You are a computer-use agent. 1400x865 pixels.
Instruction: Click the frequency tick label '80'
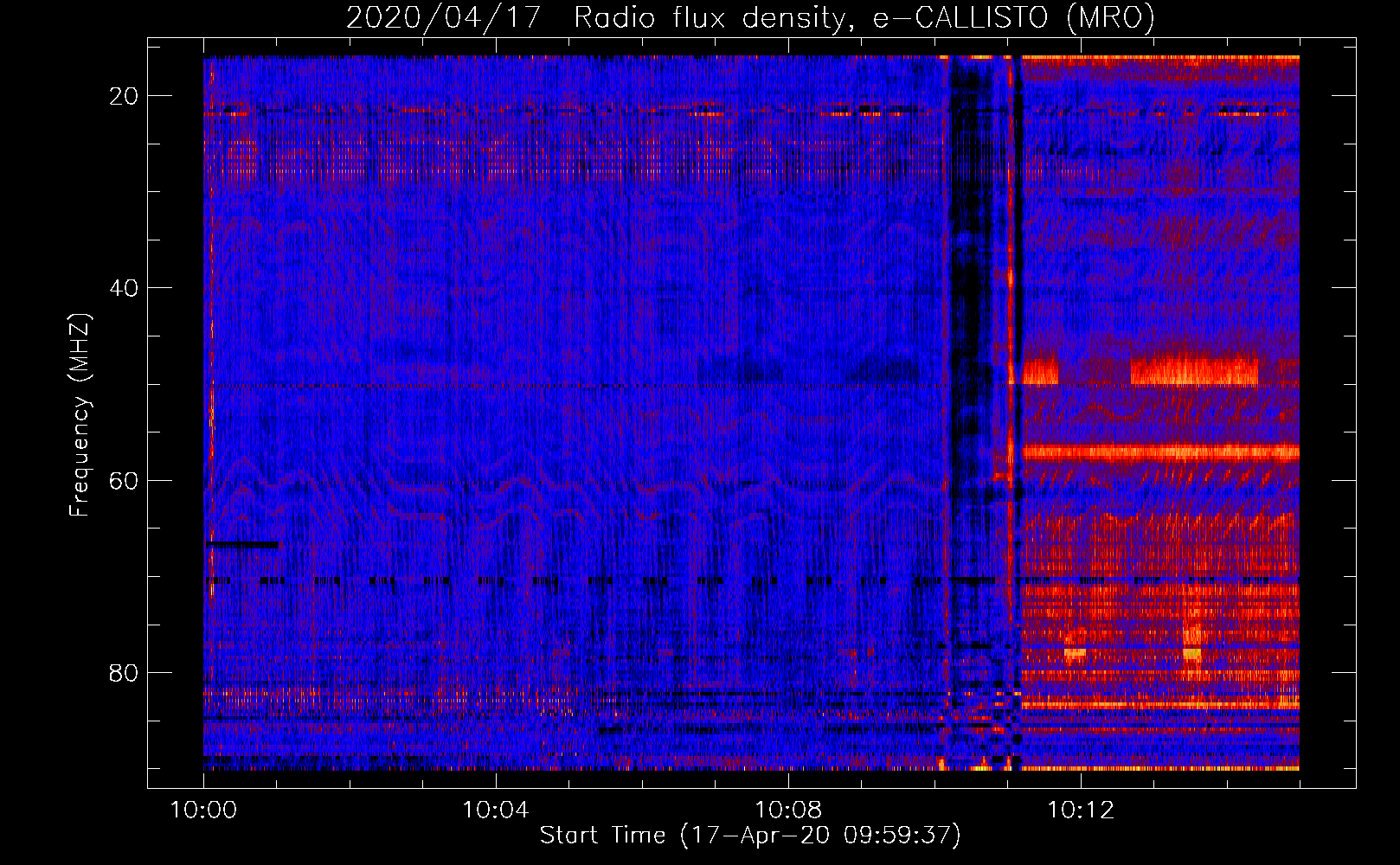pyautogui.click(x=124, y=672)
